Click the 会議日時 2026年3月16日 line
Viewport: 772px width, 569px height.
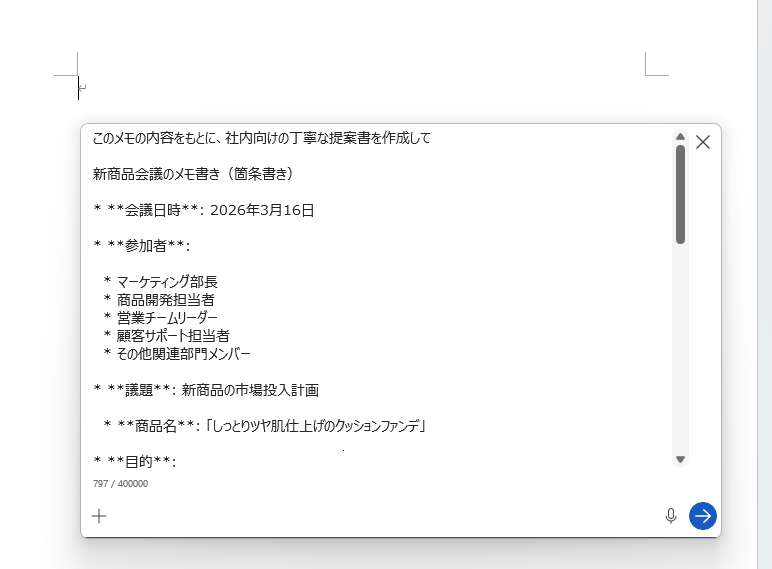(204, 210)
